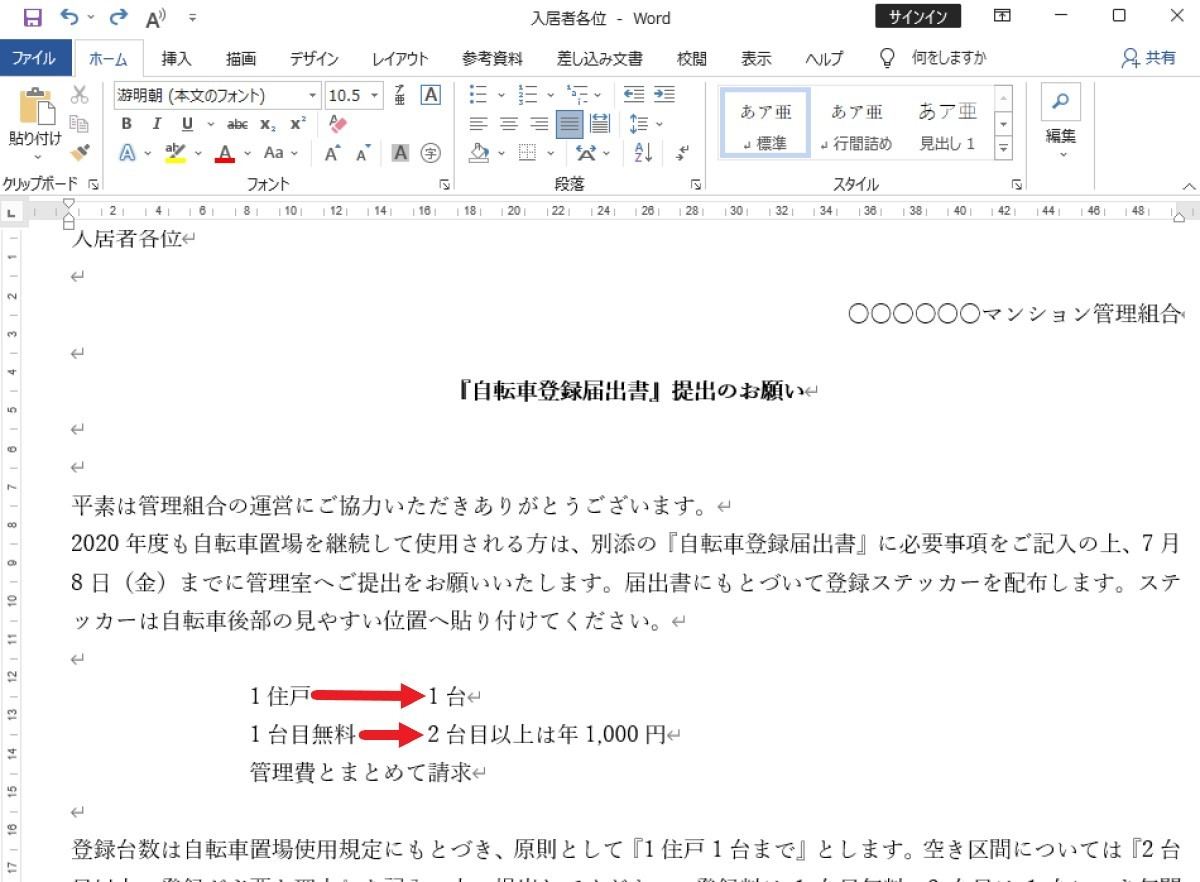Copy the selection to the clipboard
Screen dimensions: 1200x882
pos(80,124)
